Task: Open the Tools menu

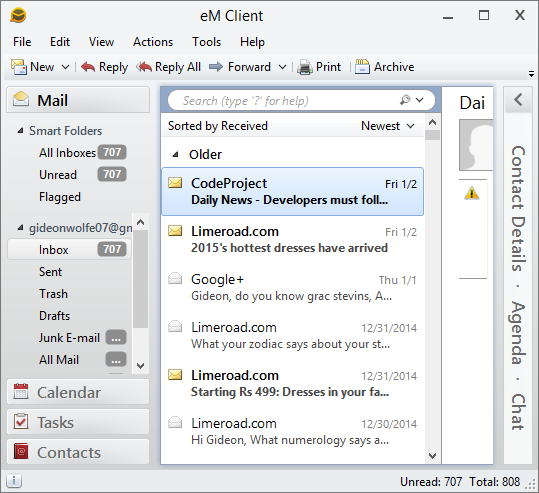Action: click(206, 42)
